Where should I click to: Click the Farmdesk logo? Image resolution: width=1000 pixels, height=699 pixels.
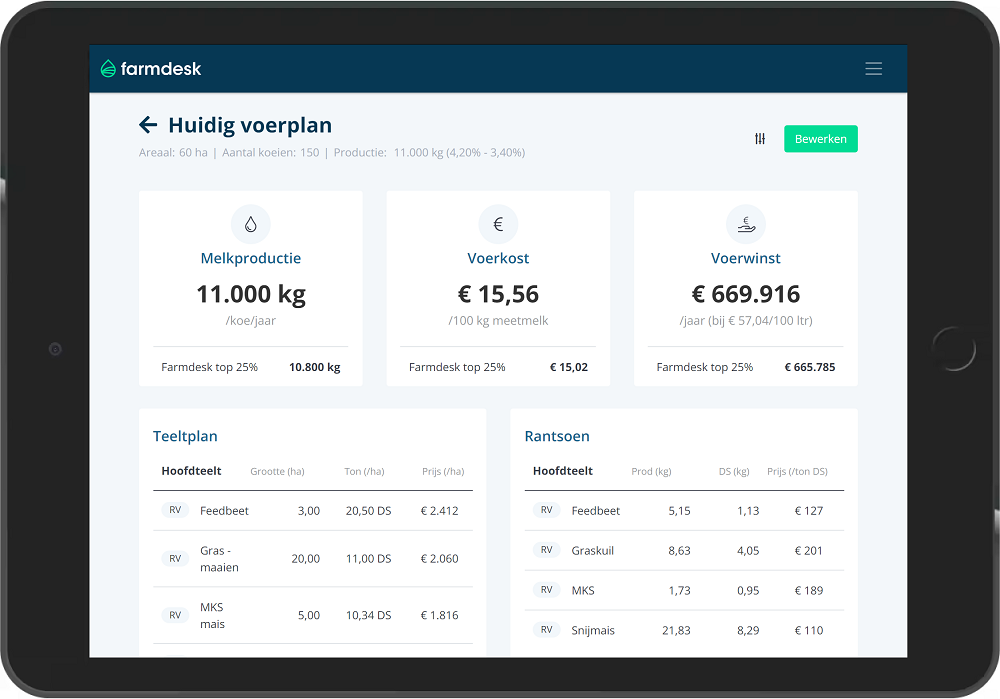[x=151, y=69]
